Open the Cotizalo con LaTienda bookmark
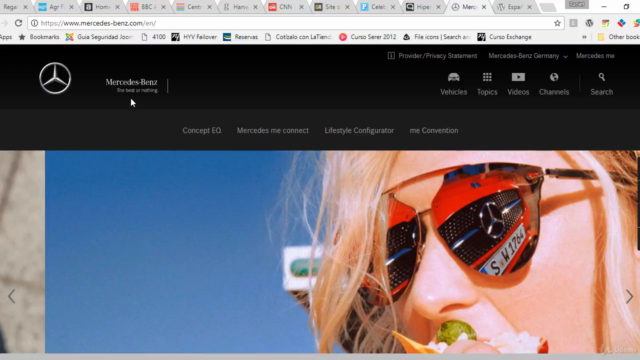The image size is (640, 360). coord(298,37)
